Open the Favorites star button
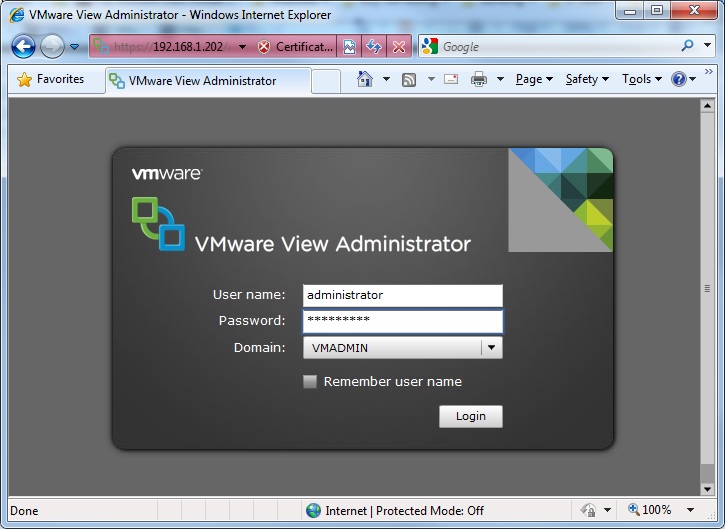The height and width of the screenshot is (529, 725). pos(50,80)
